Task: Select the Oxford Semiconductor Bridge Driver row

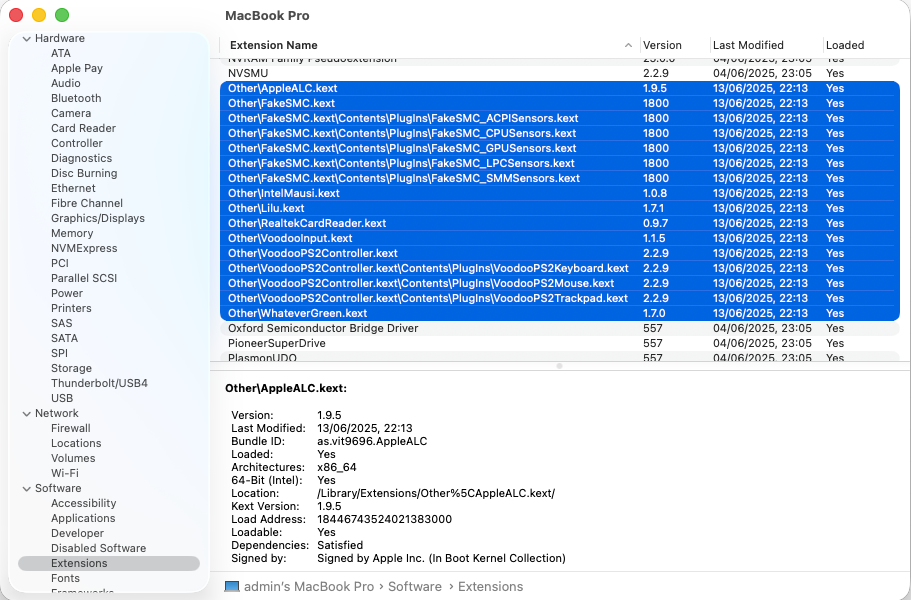Action: tap(560, 328)
